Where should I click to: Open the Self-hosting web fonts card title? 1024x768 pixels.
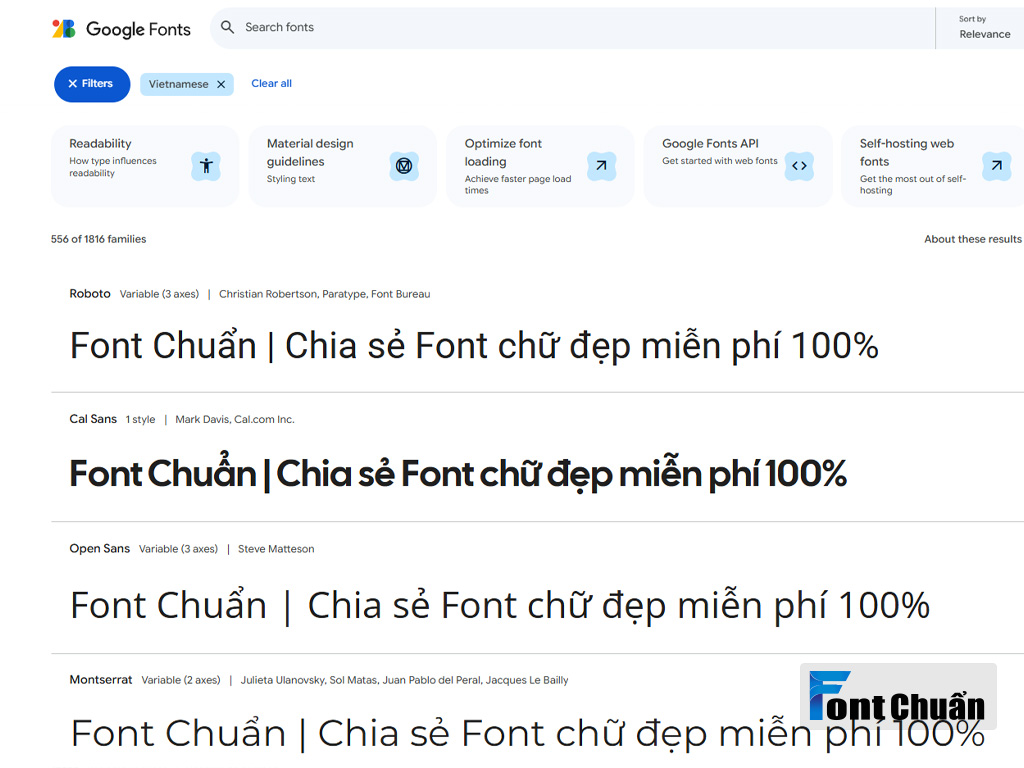(x=906, y=152)
